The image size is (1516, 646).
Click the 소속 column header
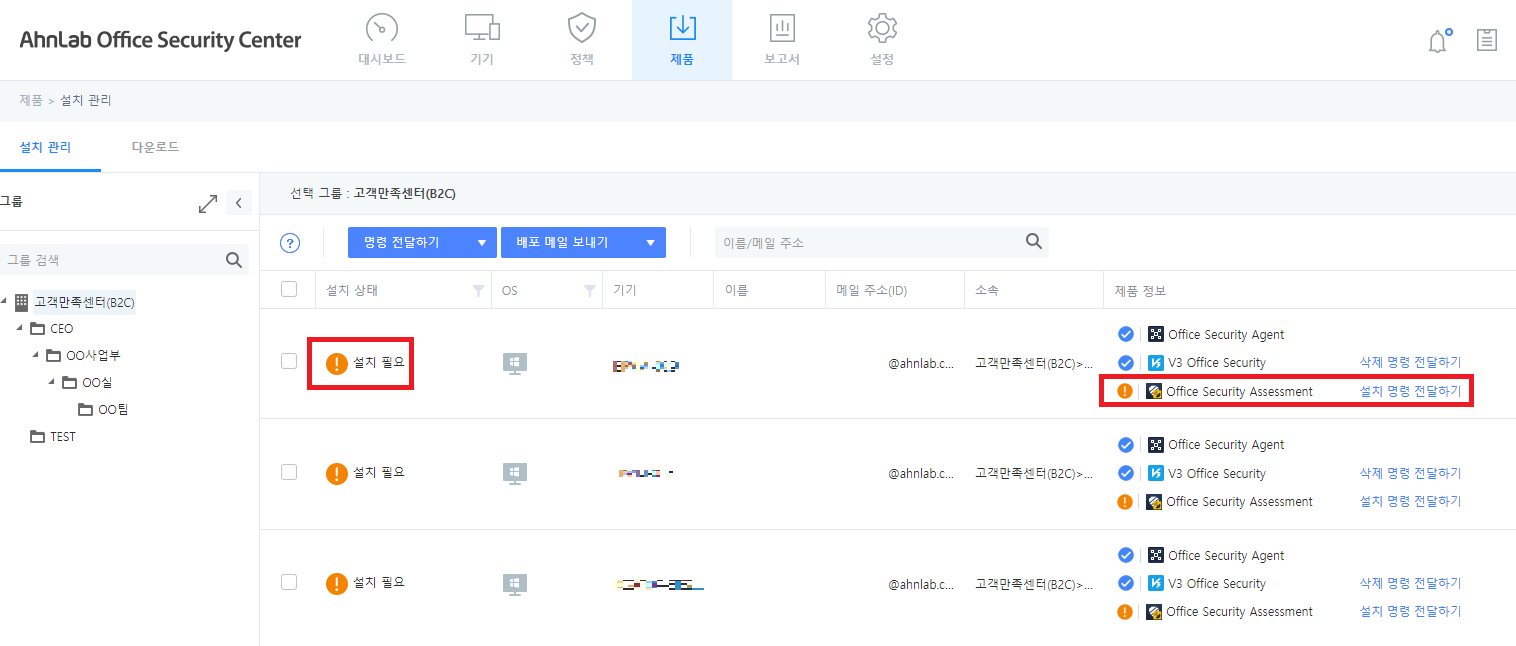tap(987, 291)
